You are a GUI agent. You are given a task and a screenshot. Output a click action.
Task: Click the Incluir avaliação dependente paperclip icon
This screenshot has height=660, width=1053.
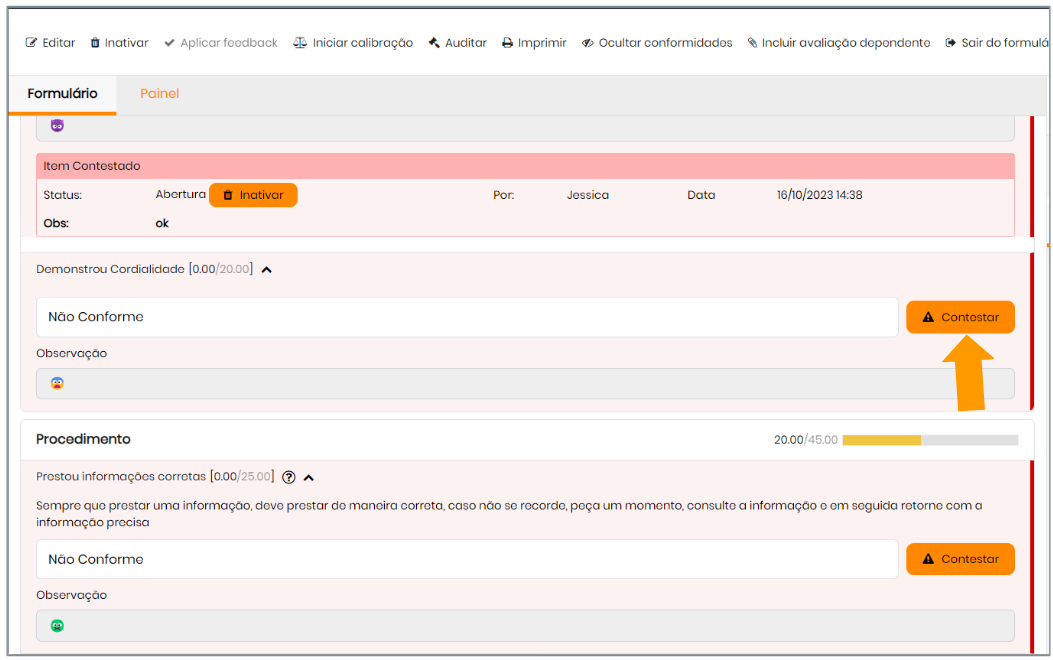click(x=752, y=43)
